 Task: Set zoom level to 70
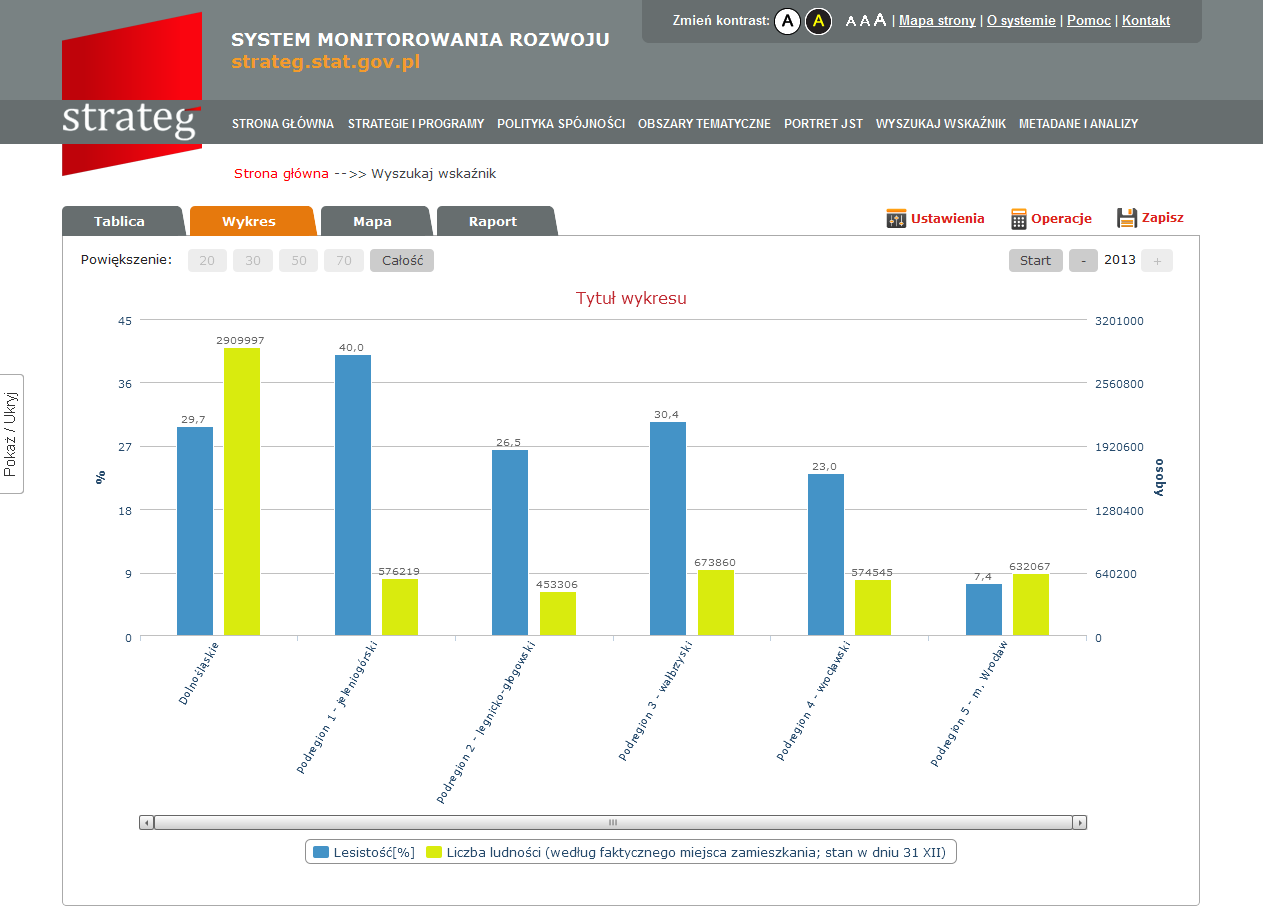[x=344, y=260]
